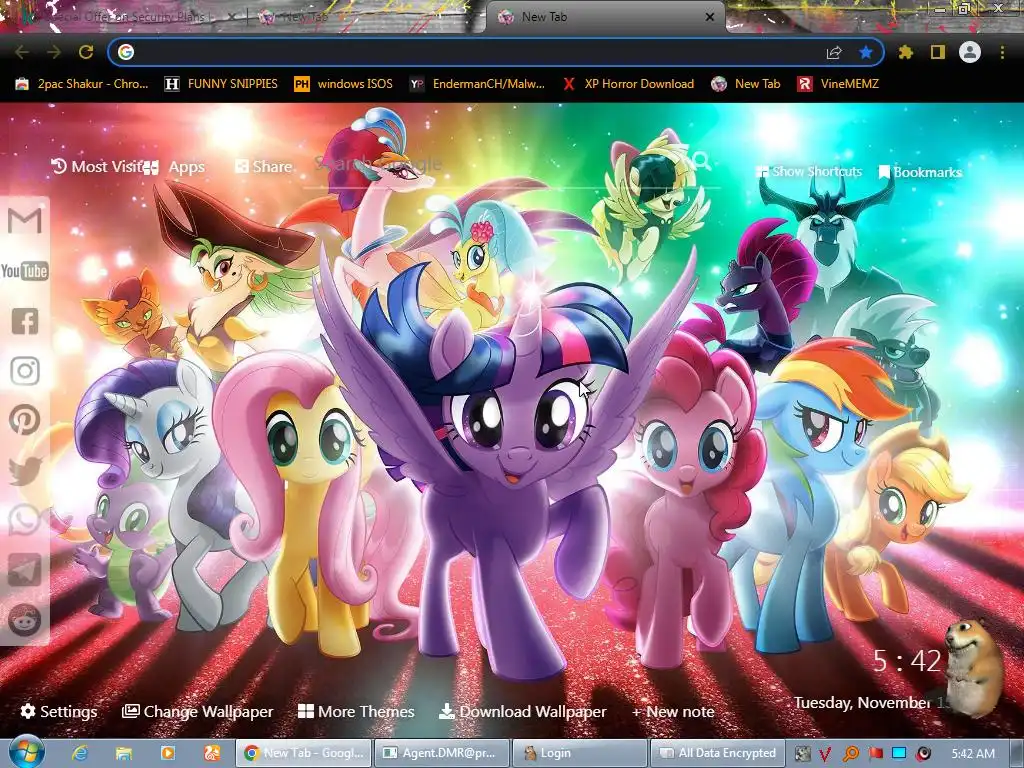Screen dimensions: 1024x768
Task: Open the orange pinned taskbar app
Action: point(212,753)
